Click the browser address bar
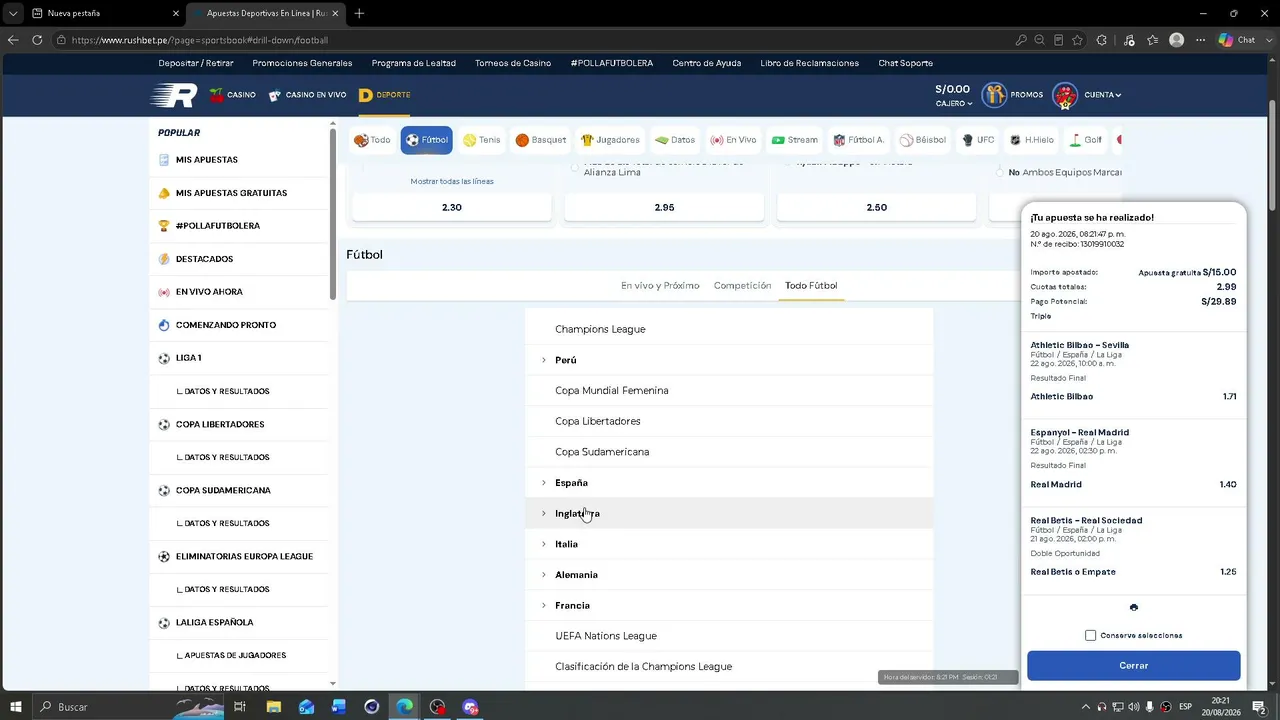 point(530,40)
